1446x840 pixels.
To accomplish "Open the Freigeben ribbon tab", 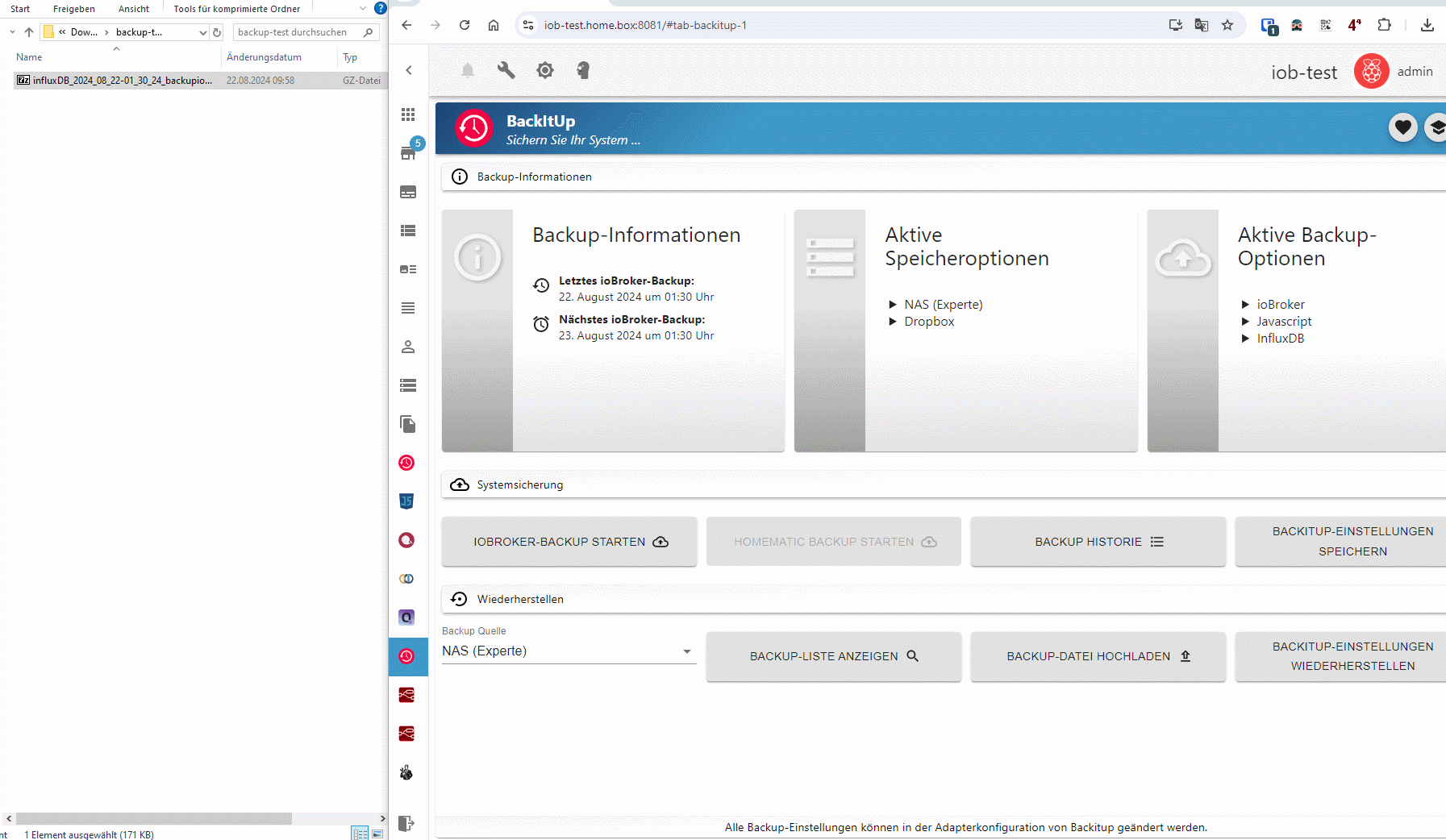I will pos(74,9).
